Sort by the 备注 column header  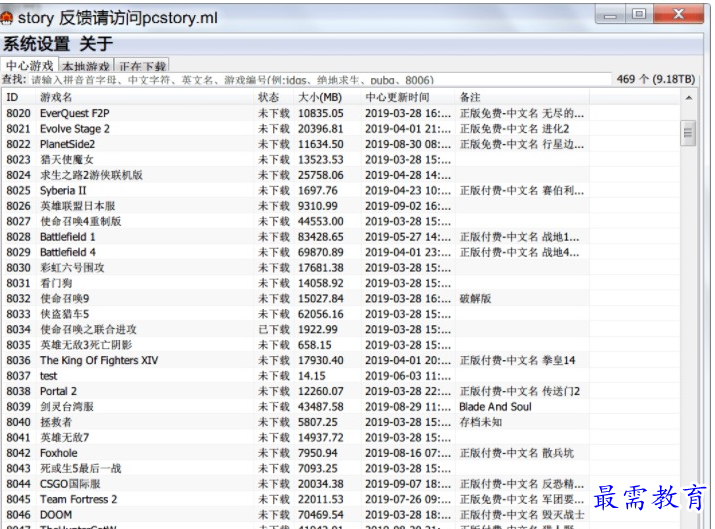coord(522,97)
